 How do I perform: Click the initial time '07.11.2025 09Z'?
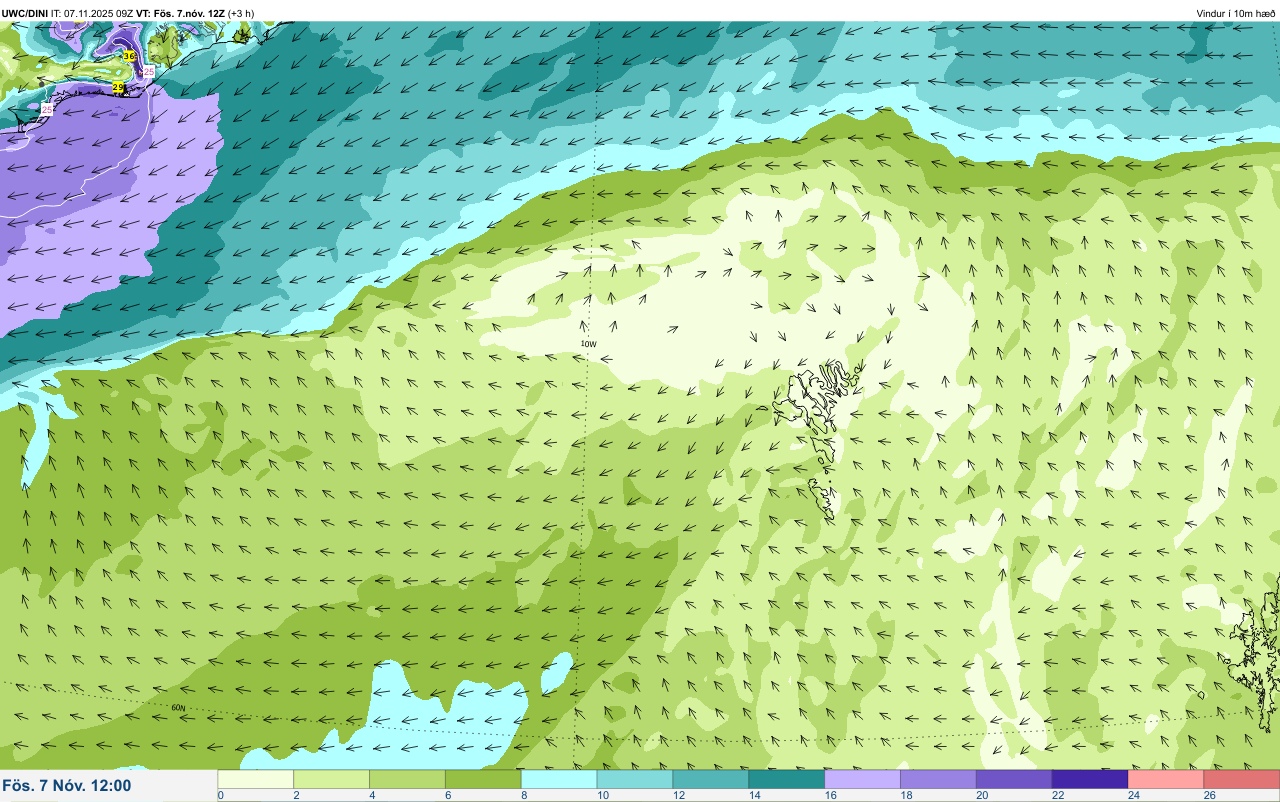coord(101,13)
